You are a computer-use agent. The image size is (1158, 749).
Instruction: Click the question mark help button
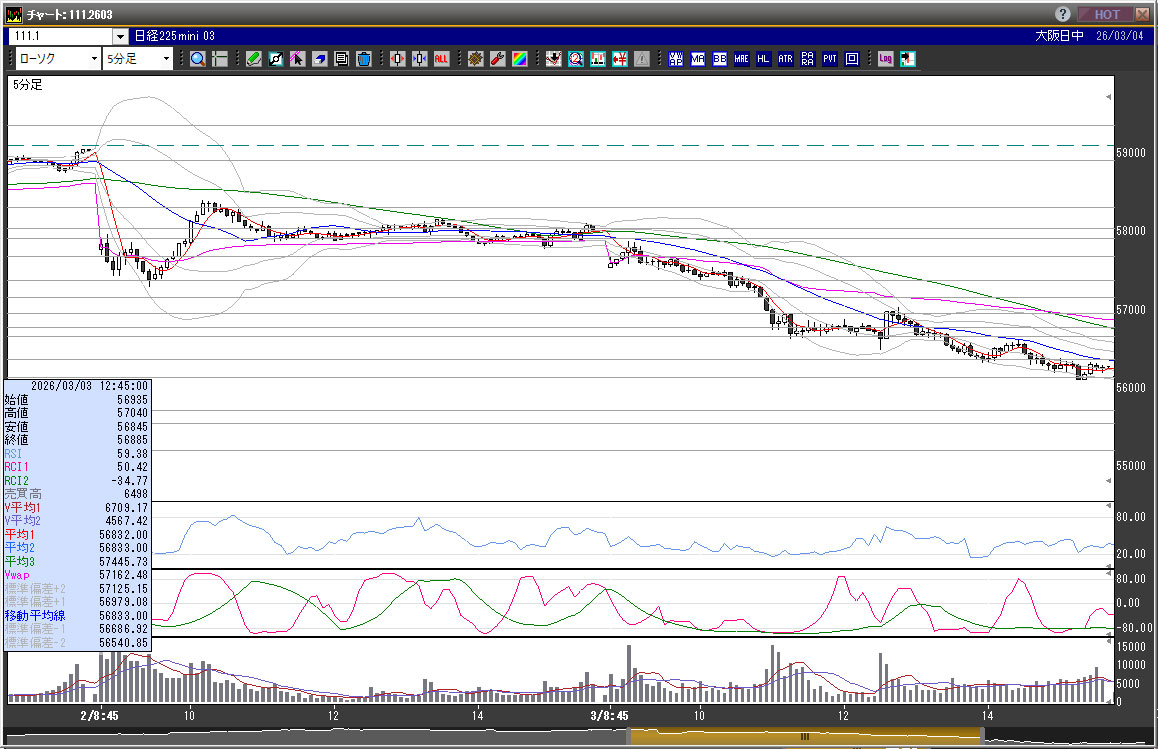[x=1063, y=14]
